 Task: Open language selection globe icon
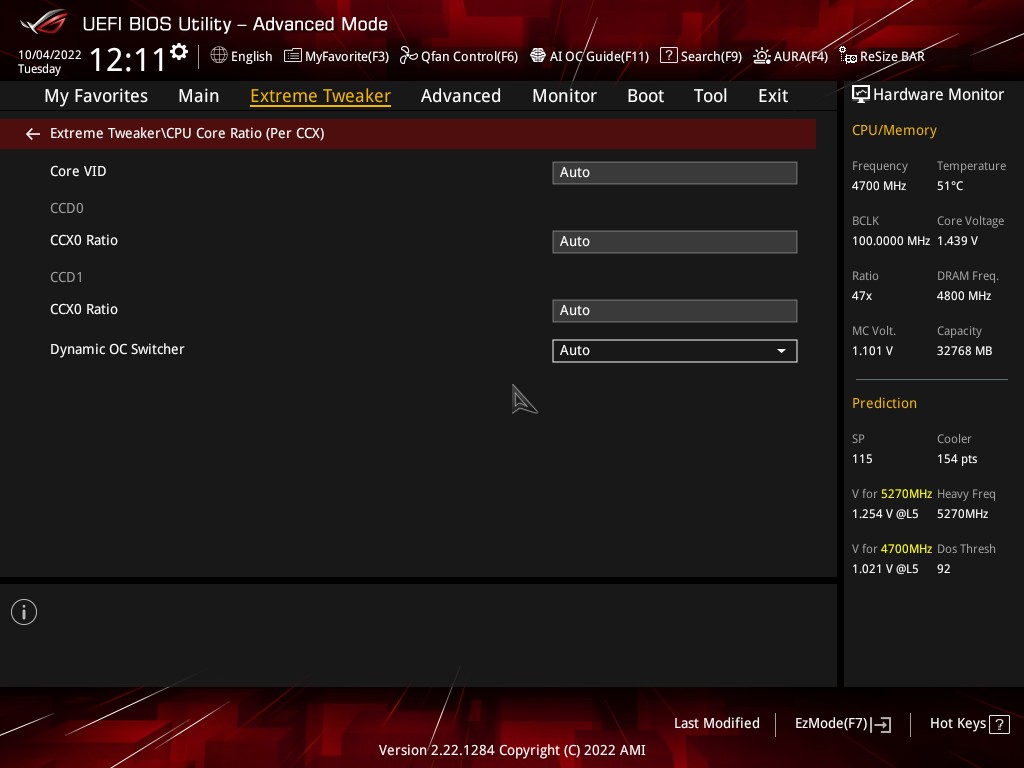(x=219, y=56)
